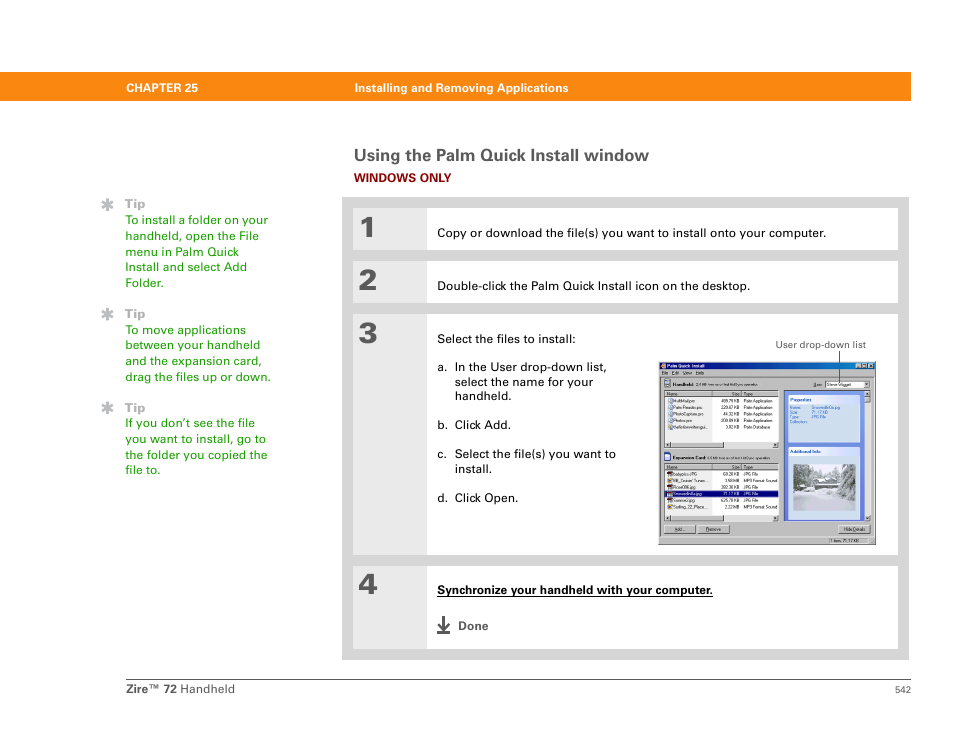Sort Handheld list by Size column
This screenshot has height=738, width=954.
tap(727, 394)
